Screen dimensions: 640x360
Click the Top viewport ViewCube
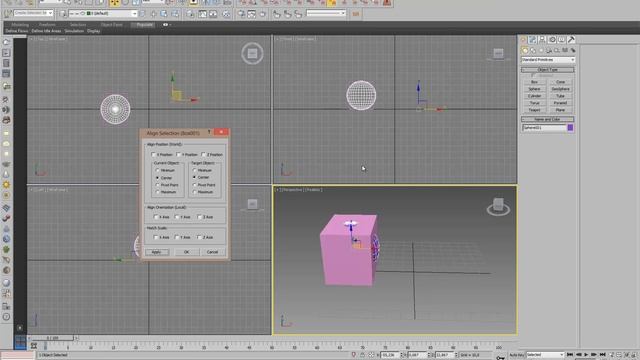252,53
